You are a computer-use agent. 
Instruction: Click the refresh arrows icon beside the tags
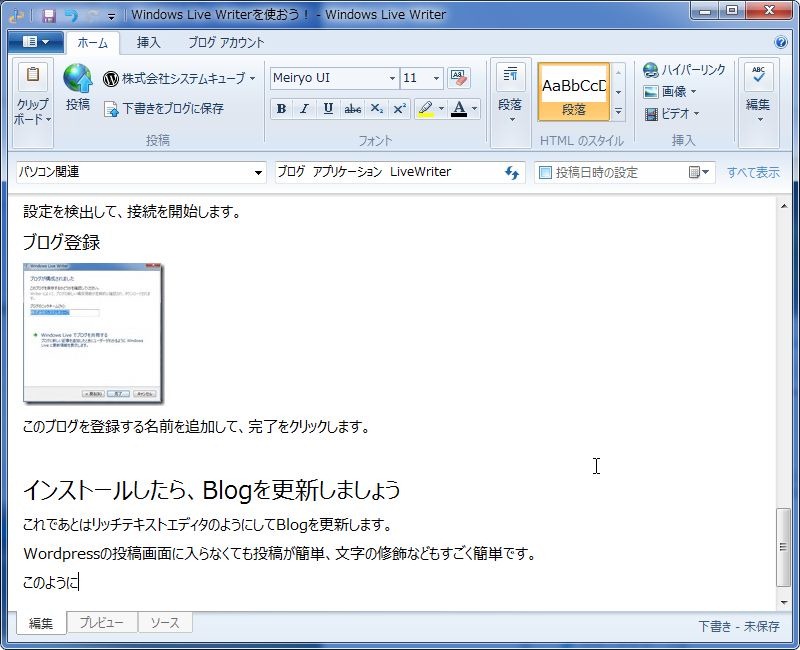coord(512,172)
